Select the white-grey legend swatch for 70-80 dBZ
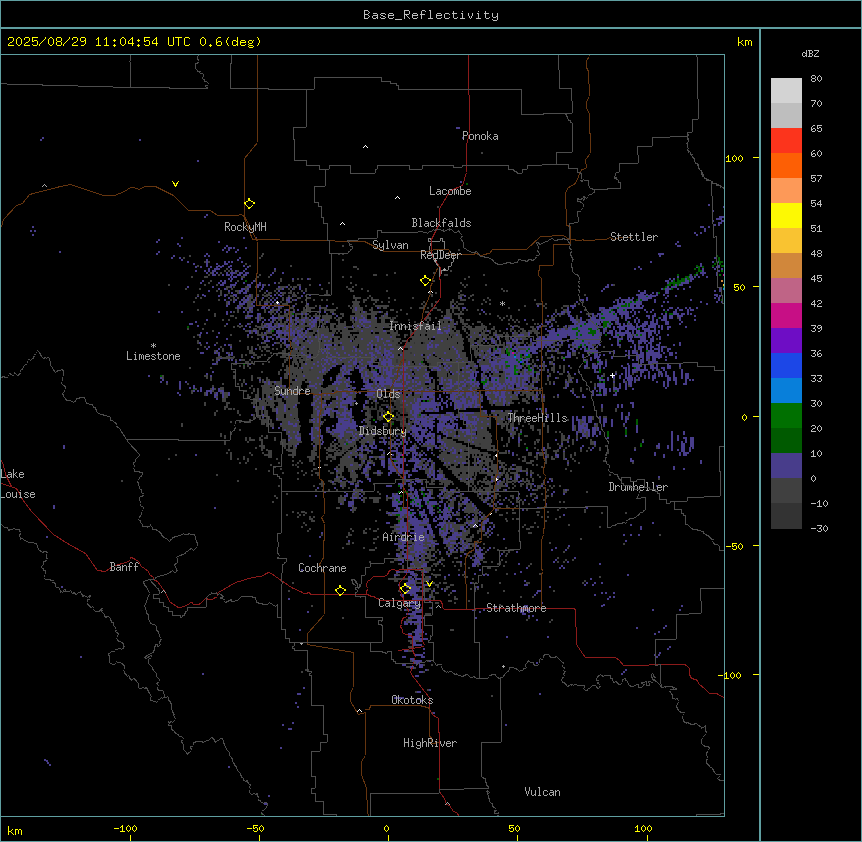Screen dimensions: 862x842 [786, 91]
